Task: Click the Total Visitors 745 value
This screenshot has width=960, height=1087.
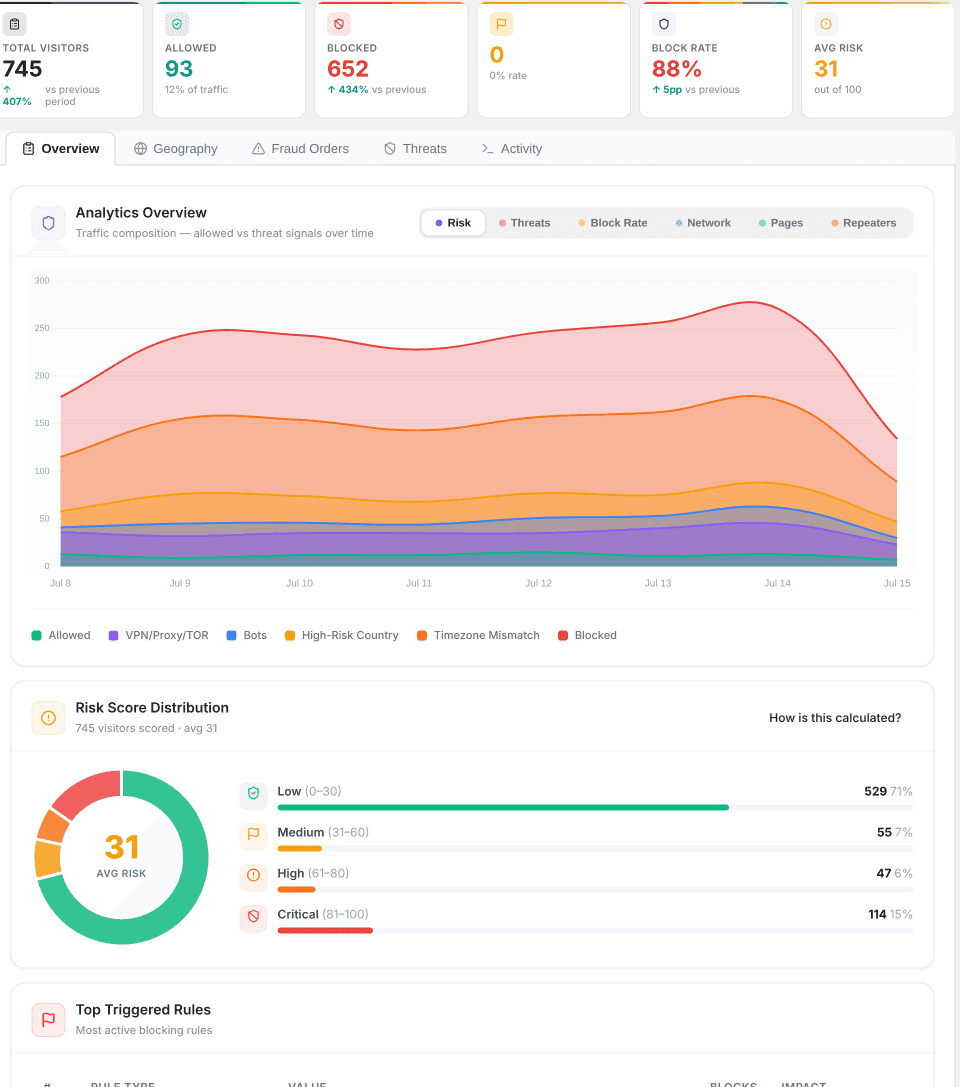Action: (22, 69)
